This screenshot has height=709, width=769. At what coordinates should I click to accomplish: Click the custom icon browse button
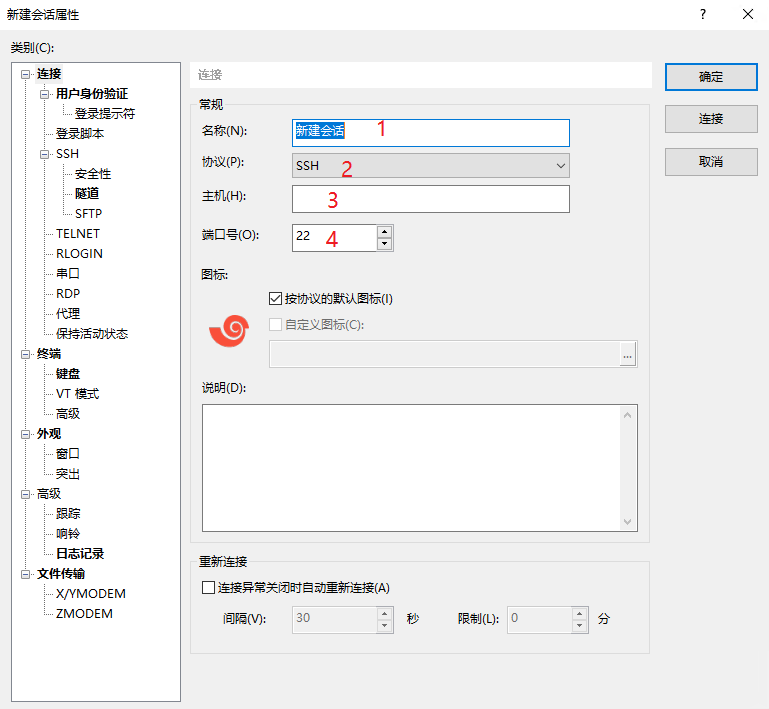tap(627, 355)
